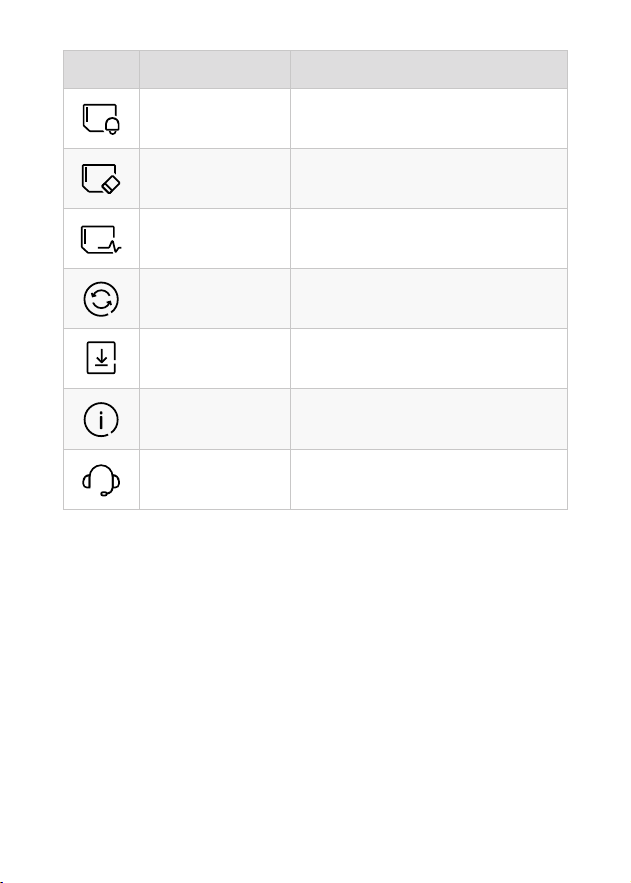Click the empty middle cell beside download icon
This screenshot has height=883, width=631.
tap(215, 359)
